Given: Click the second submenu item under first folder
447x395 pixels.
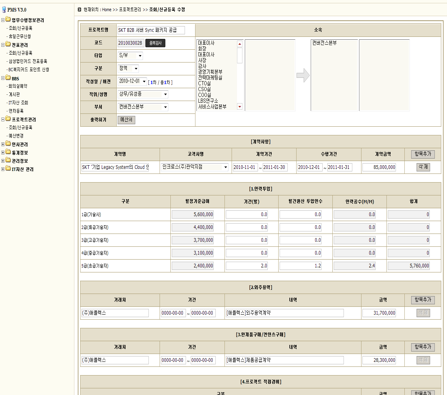Looking at the screenshot, I should point(20,36).
